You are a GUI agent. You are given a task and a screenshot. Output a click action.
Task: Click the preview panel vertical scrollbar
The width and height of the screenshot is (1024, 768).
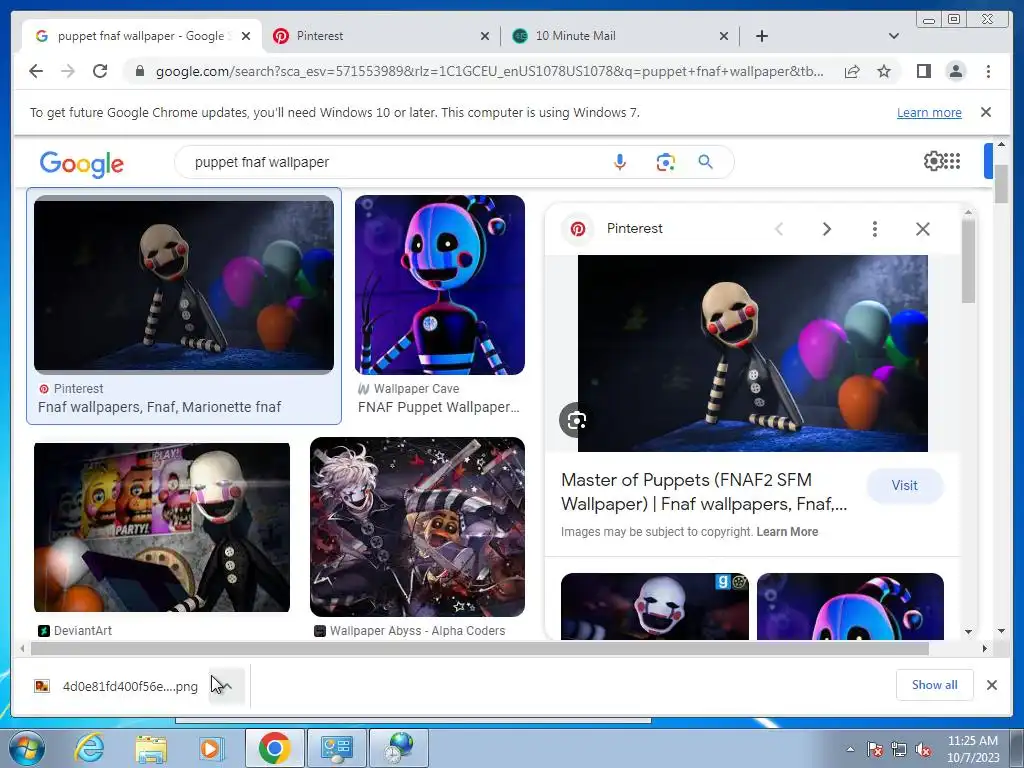(968, 261)
